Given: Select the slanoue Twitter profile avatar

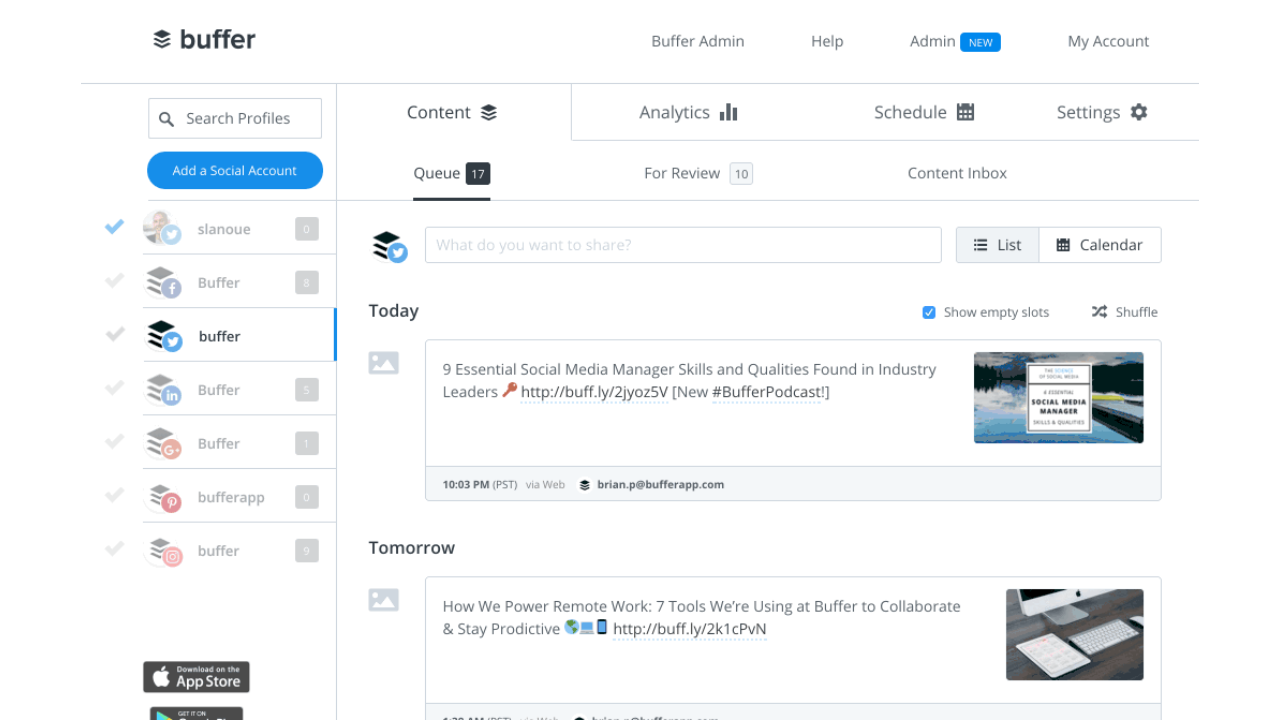Looking at the screenshot, I should click(162, 228).
